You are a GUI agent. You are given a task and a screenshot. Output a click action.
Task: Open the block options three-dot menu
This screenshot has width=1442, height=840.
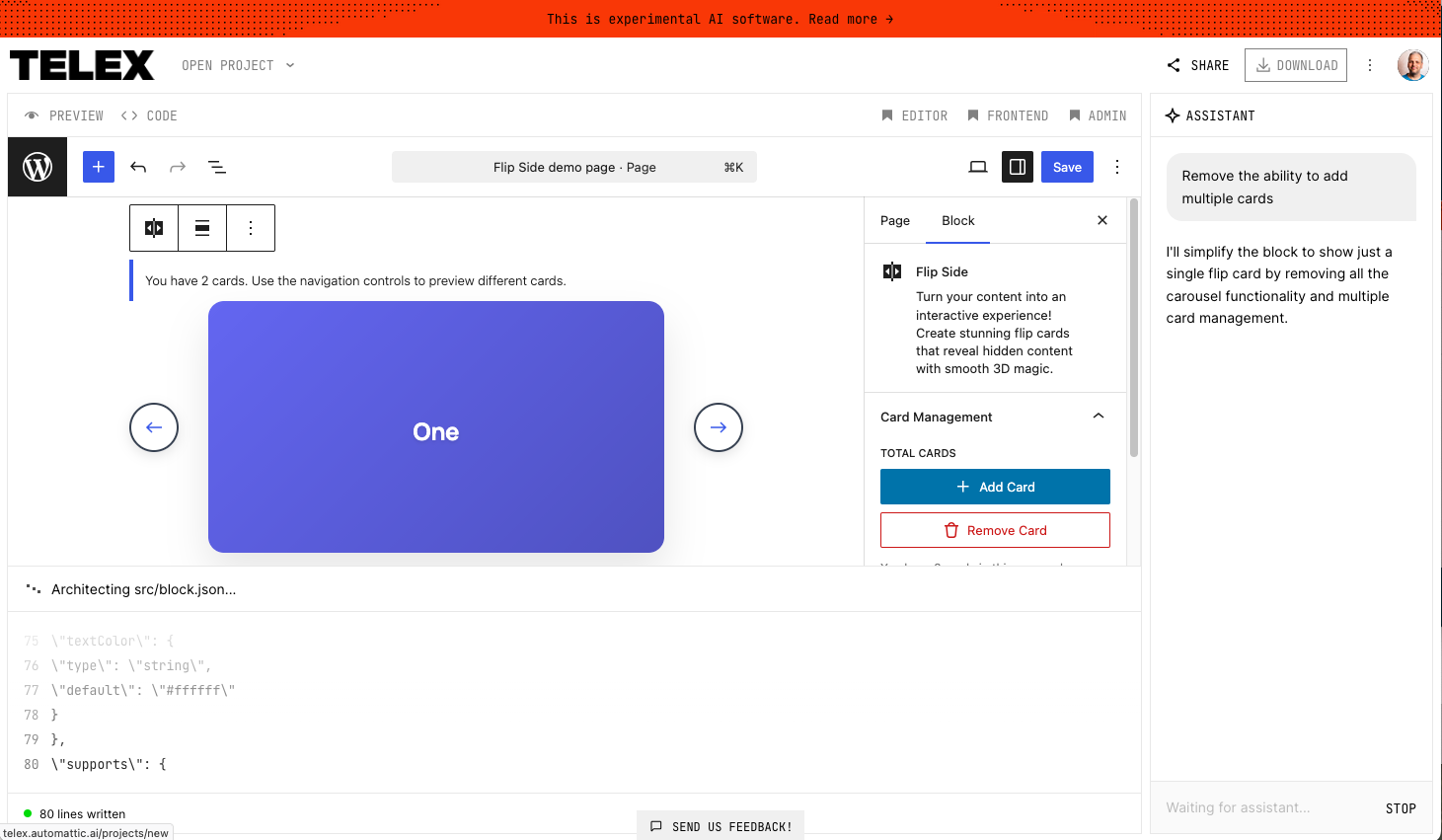(251, 228)
